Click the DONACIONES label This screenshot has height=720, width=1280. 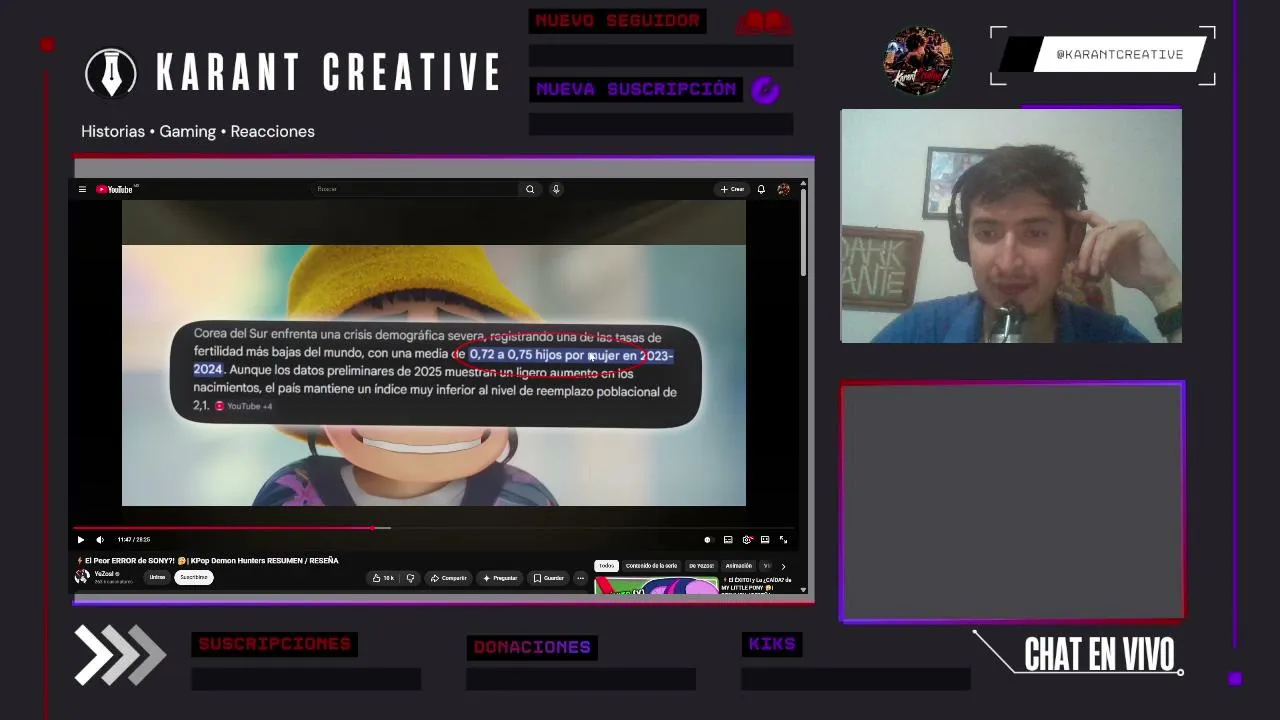coord(532,647)
